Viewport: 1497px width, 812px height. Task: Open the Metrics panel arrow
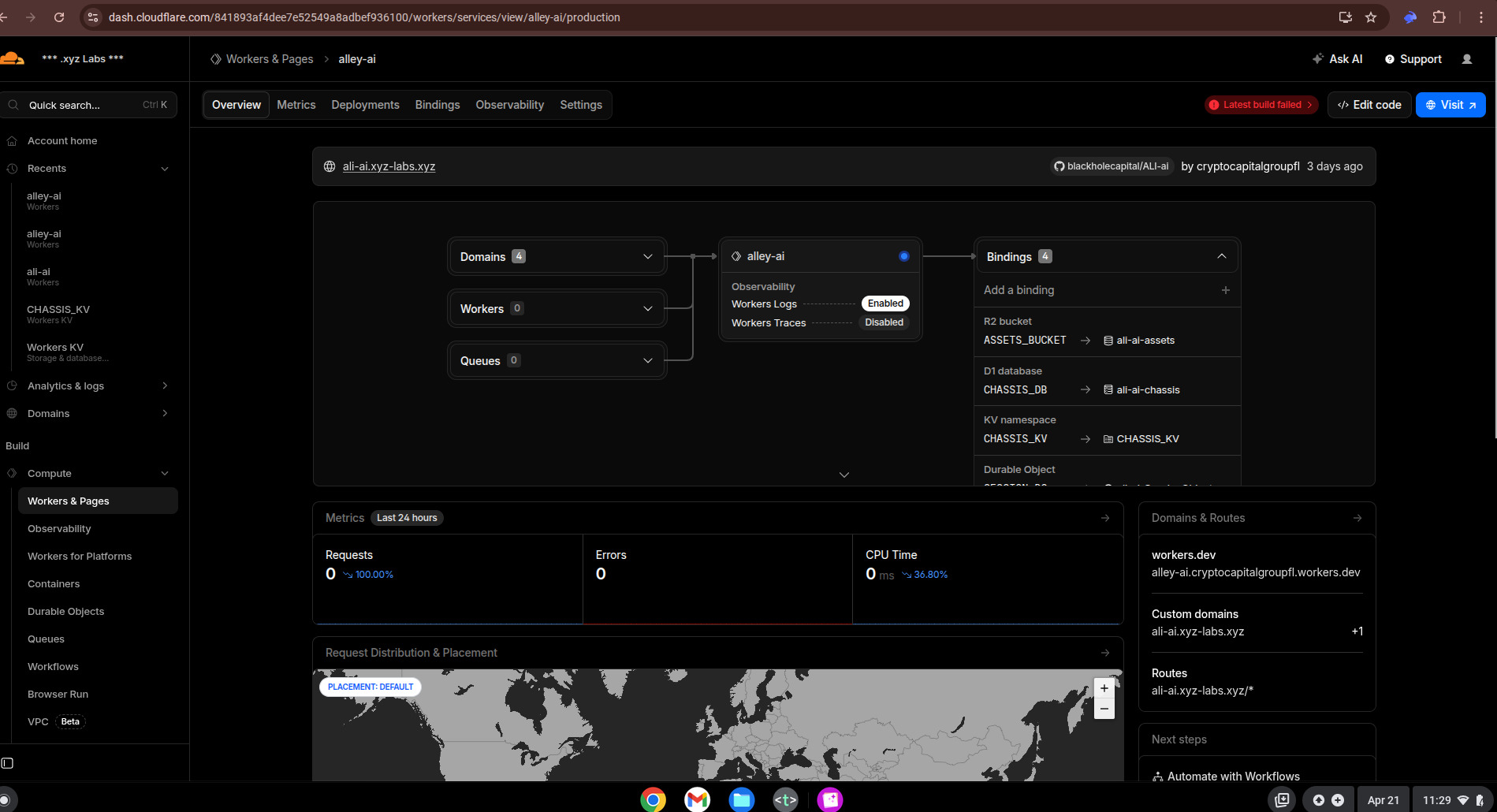[x=1105, y=518]
